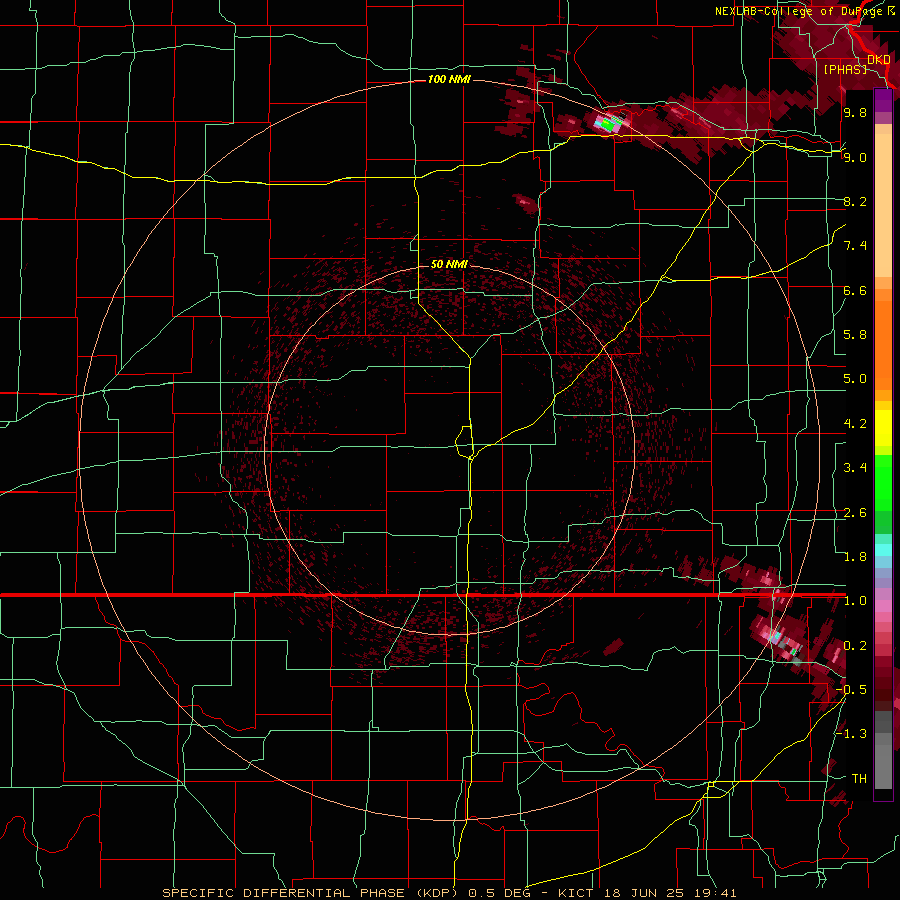Click the 5.8 scale value
The width and height of the screenshot is (900, 900).
[855, 335]
